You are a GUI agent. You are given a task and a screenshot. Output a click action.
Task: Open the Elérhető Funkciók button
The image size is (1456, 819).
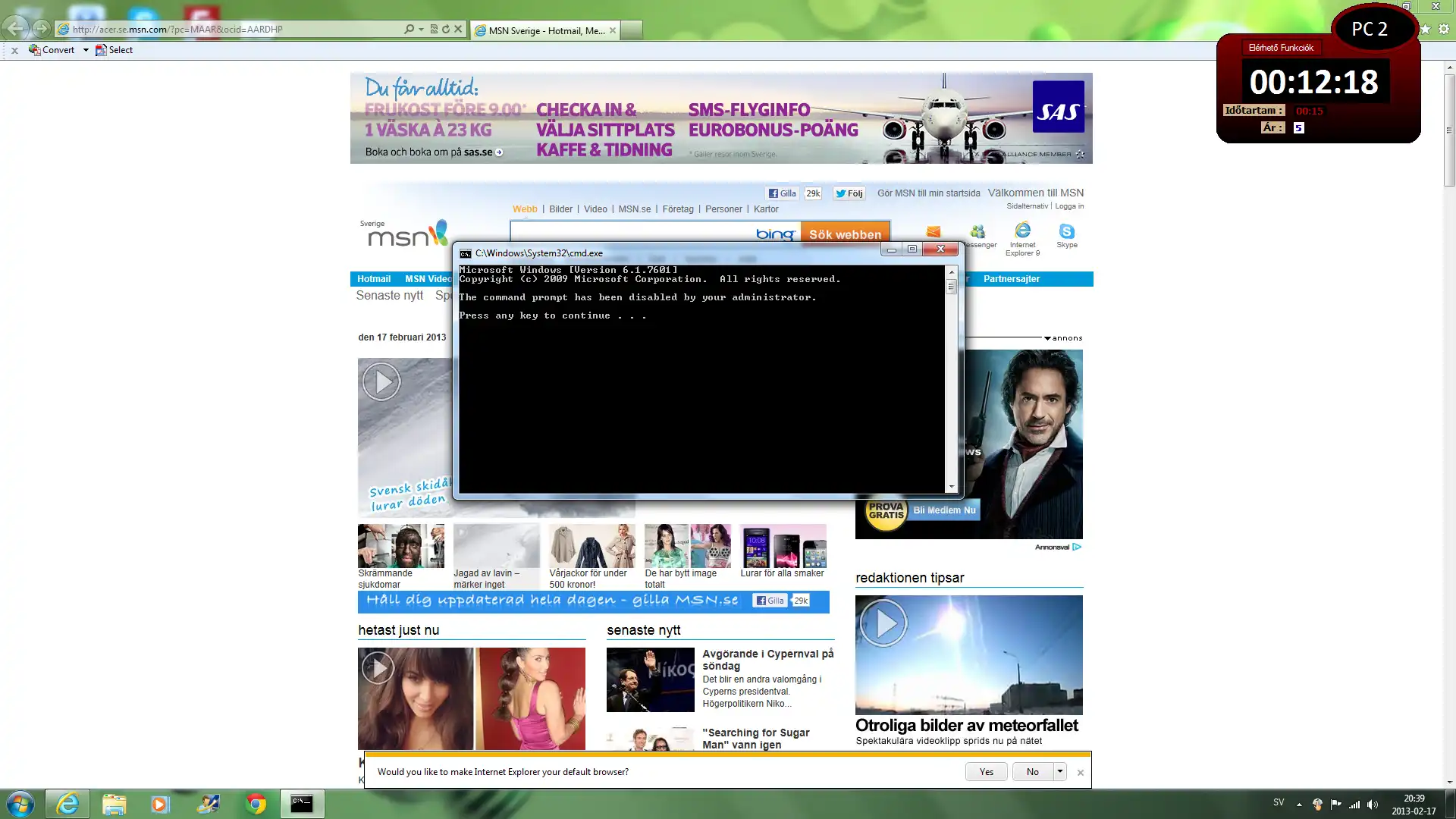(x=1281, y=48)
